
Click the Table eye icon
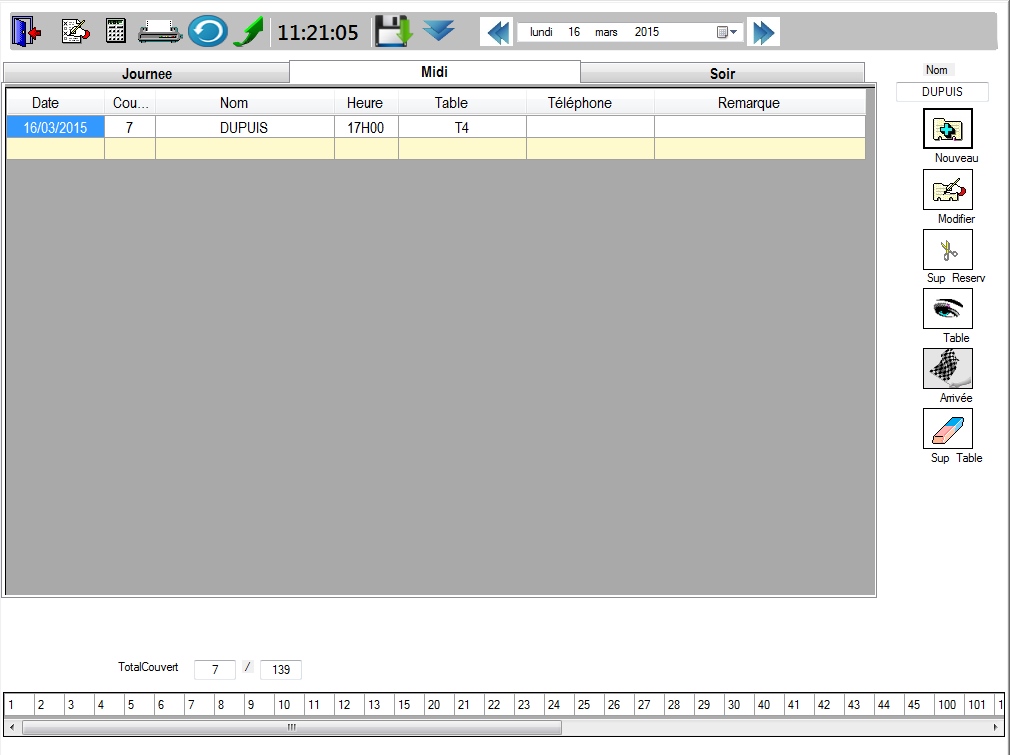[x=947, y=309]
